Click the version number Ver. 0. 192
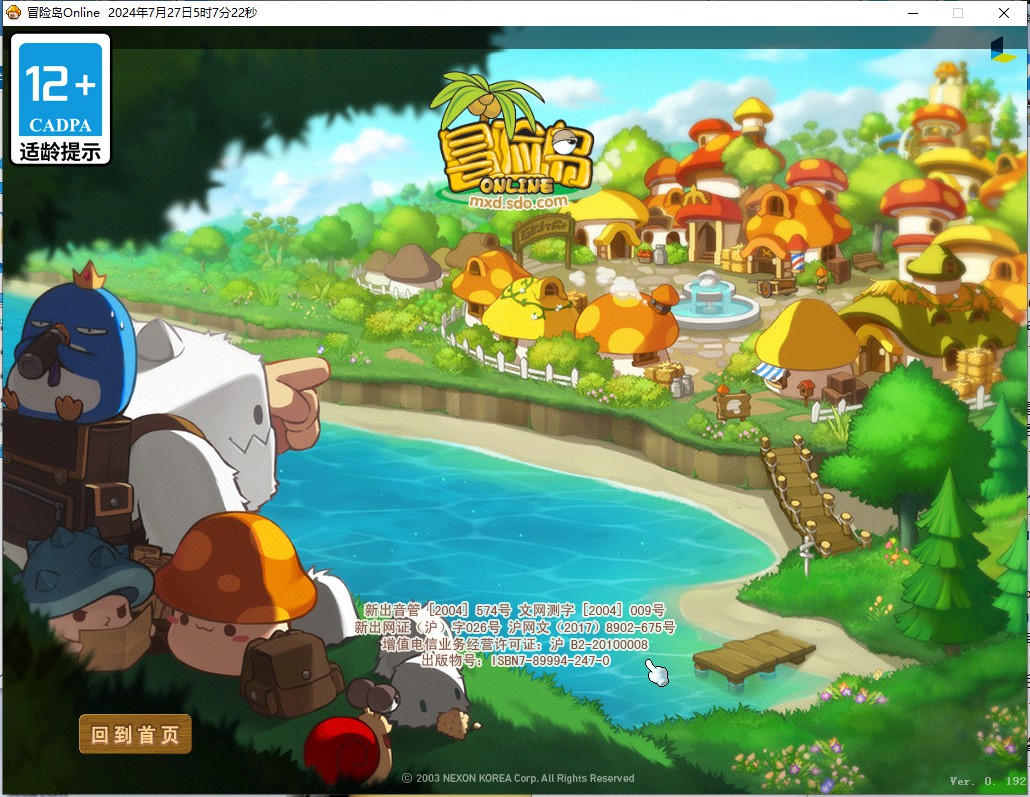1030x797 pixels. pyautogui.click(x=987, y=781)
